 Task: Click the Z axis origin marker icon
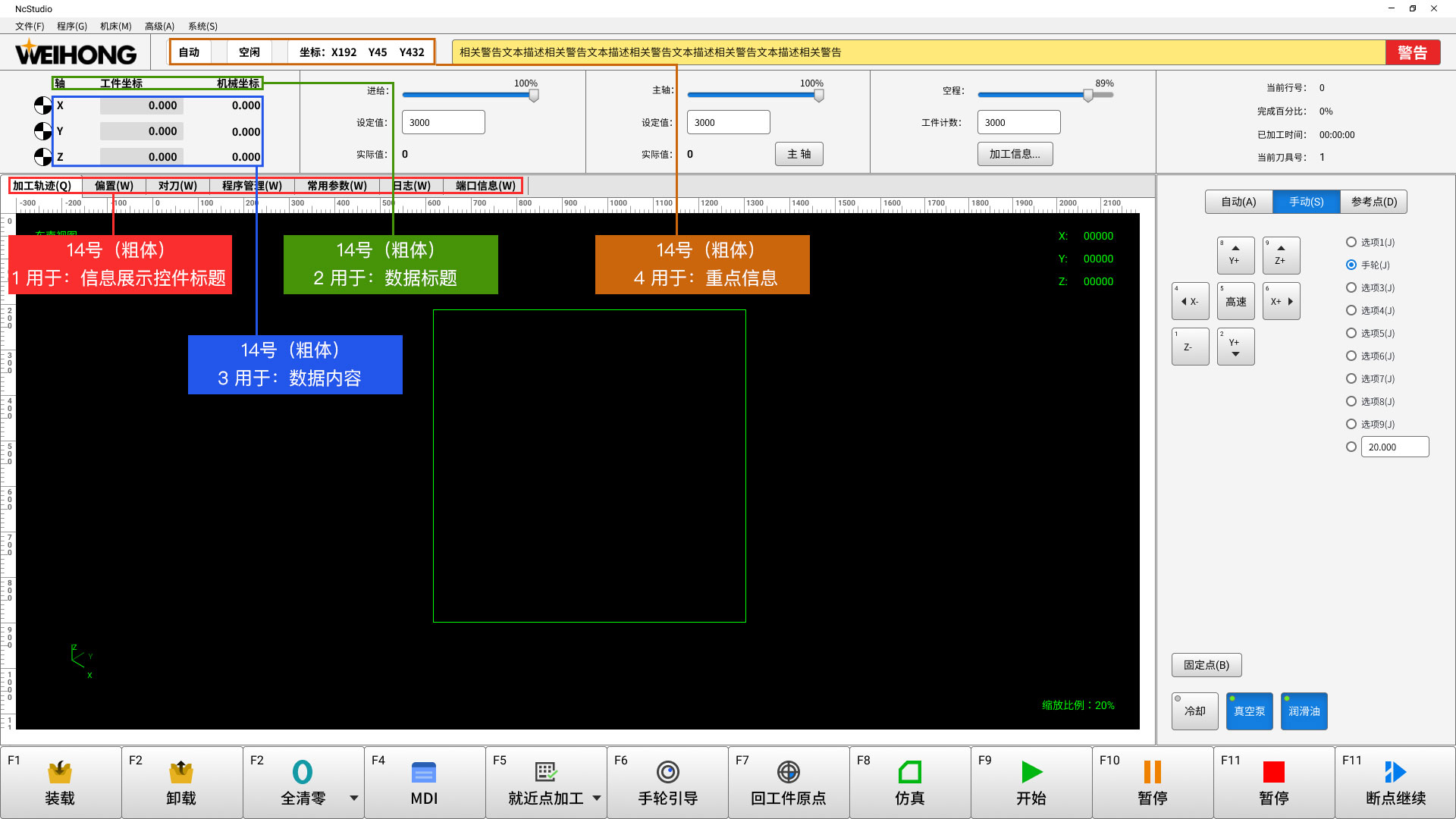(x=43, y=157)
